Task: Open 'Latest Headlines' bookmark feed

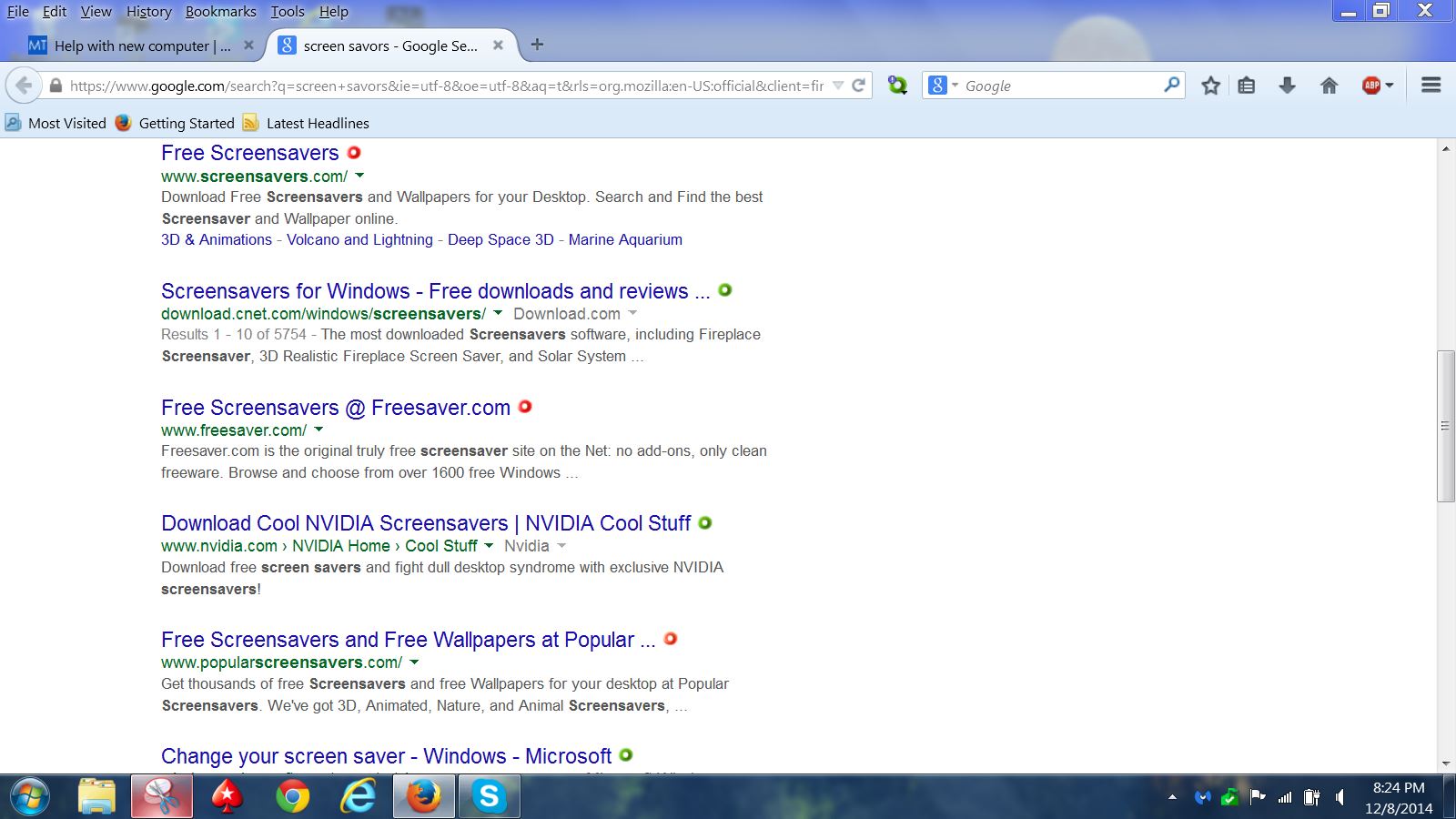Action: pyautogui.click(x=307, y=123)
